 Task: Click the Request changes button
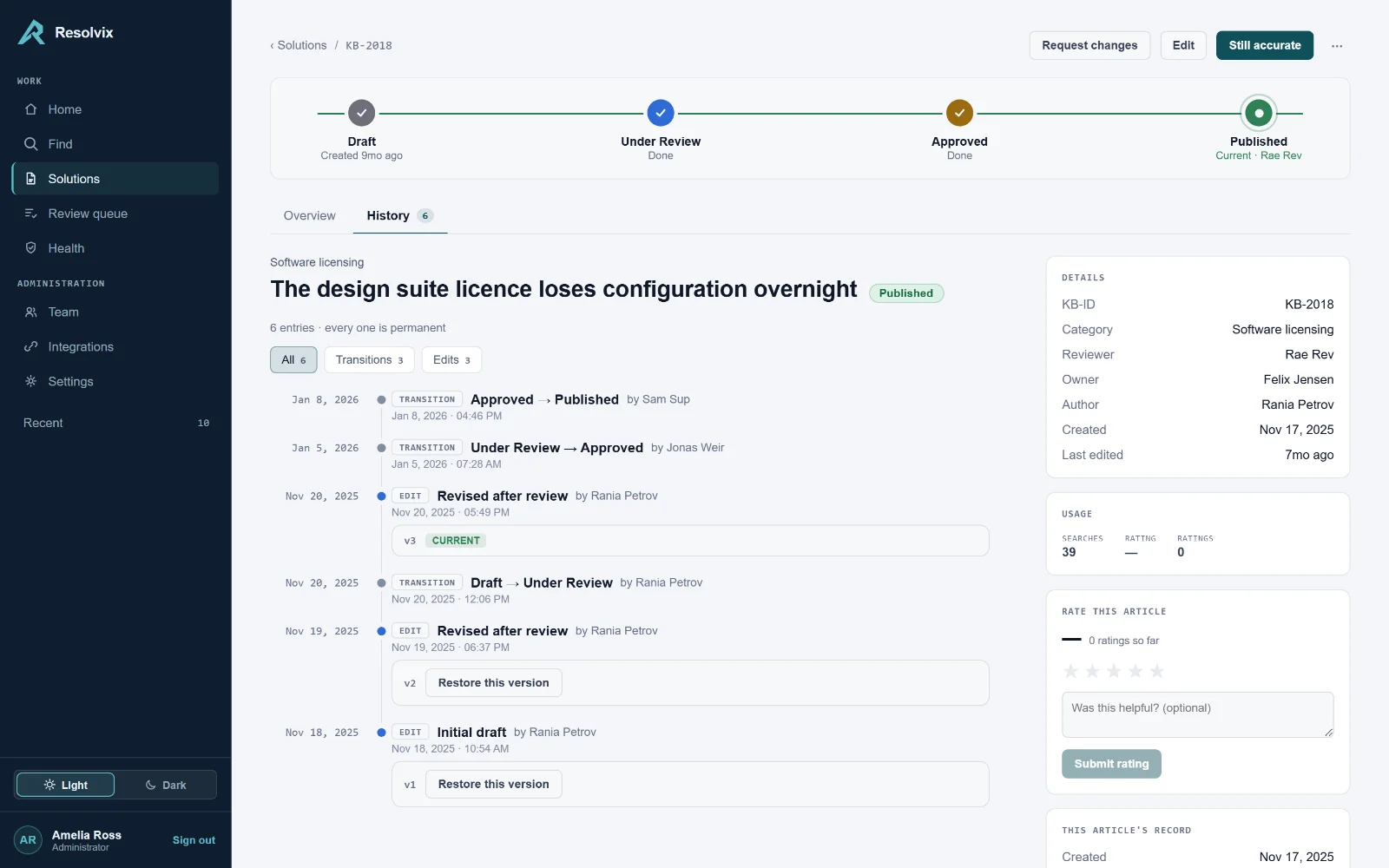(x=1089, y=45)
